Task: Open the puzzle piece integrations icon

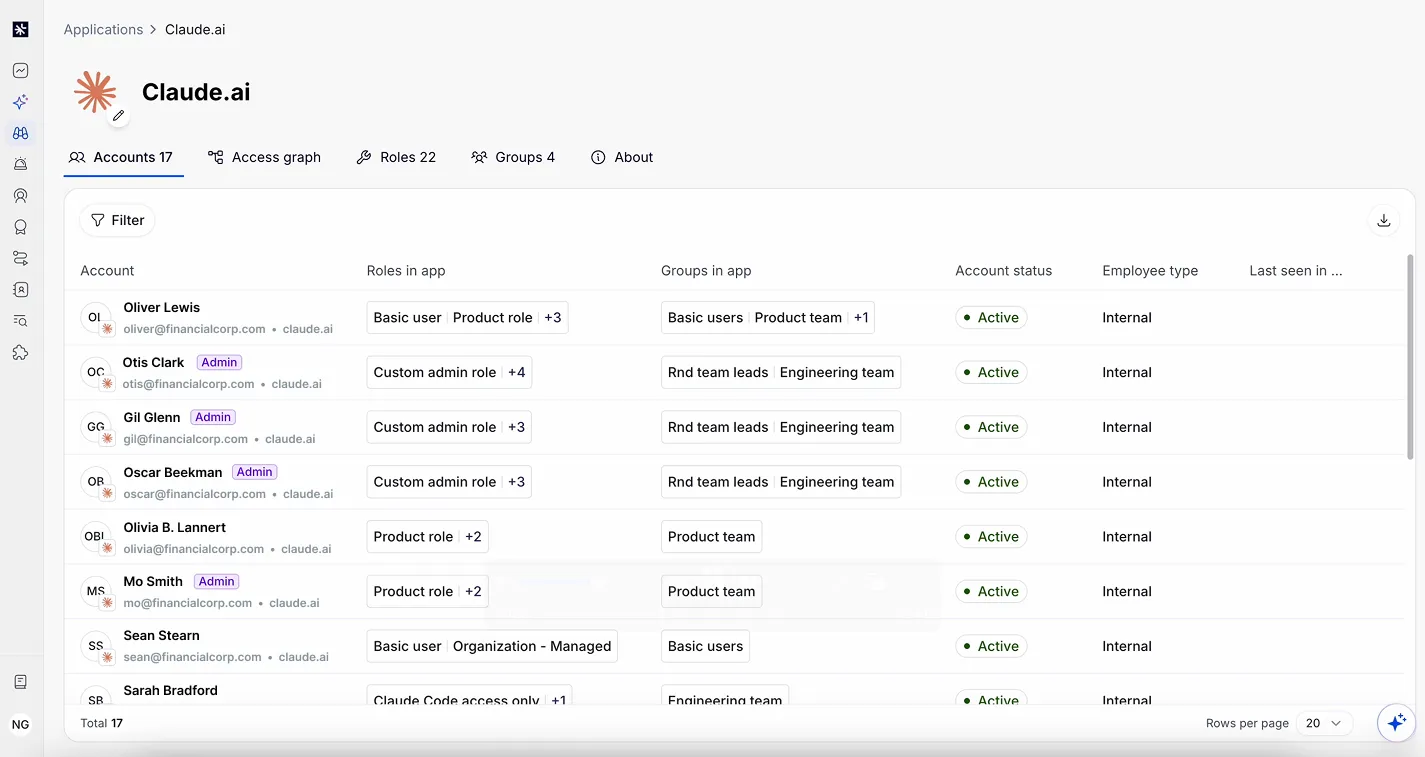Action: (20, 352)
